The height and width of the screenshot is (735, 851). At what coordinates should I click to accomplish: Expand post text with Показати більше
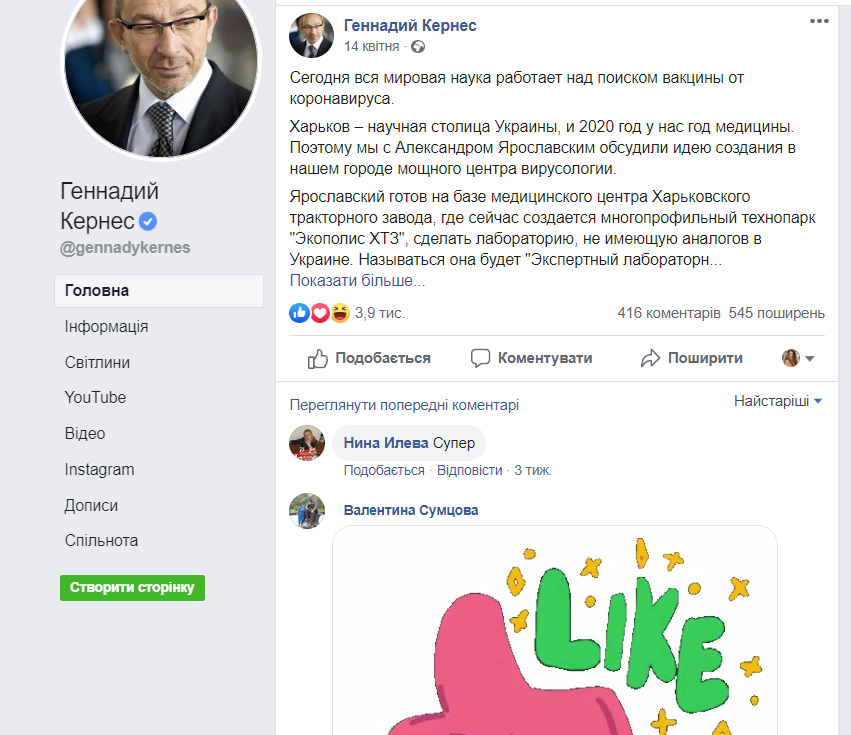coord(357,280)
